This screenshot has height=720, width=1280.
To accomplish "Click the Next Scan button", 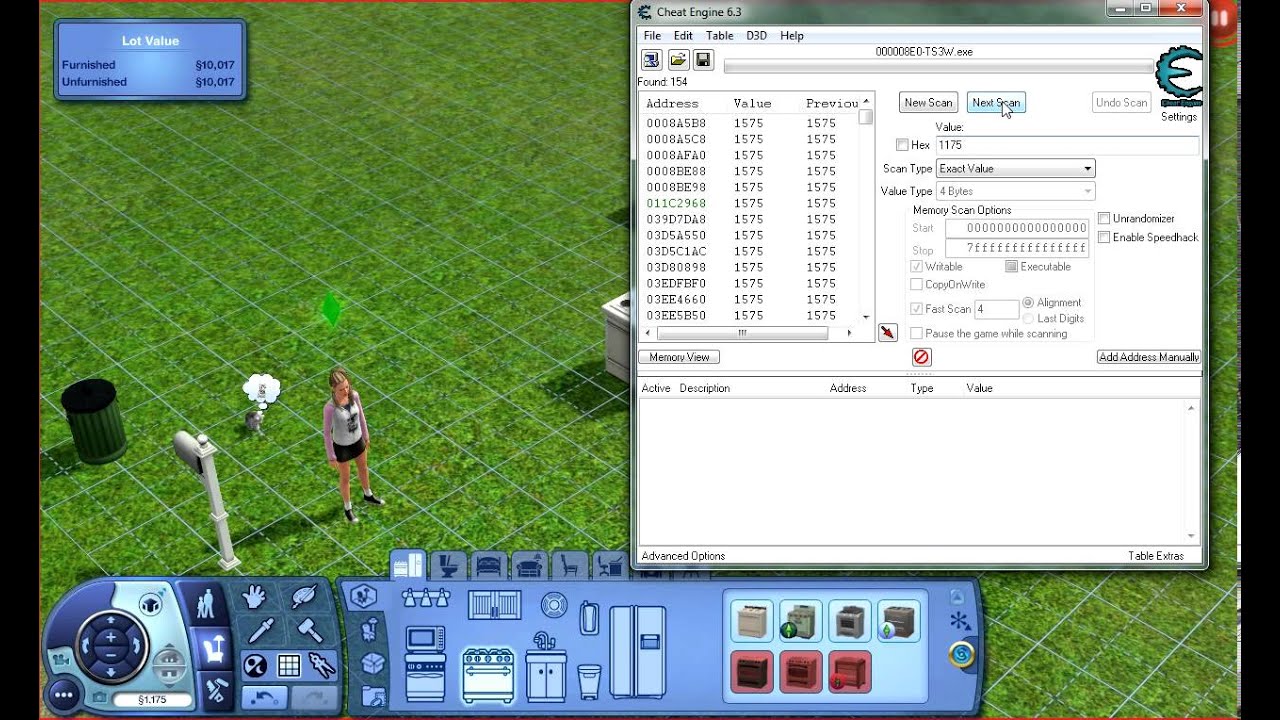I will pyautogui.click(x=996, y=102).
